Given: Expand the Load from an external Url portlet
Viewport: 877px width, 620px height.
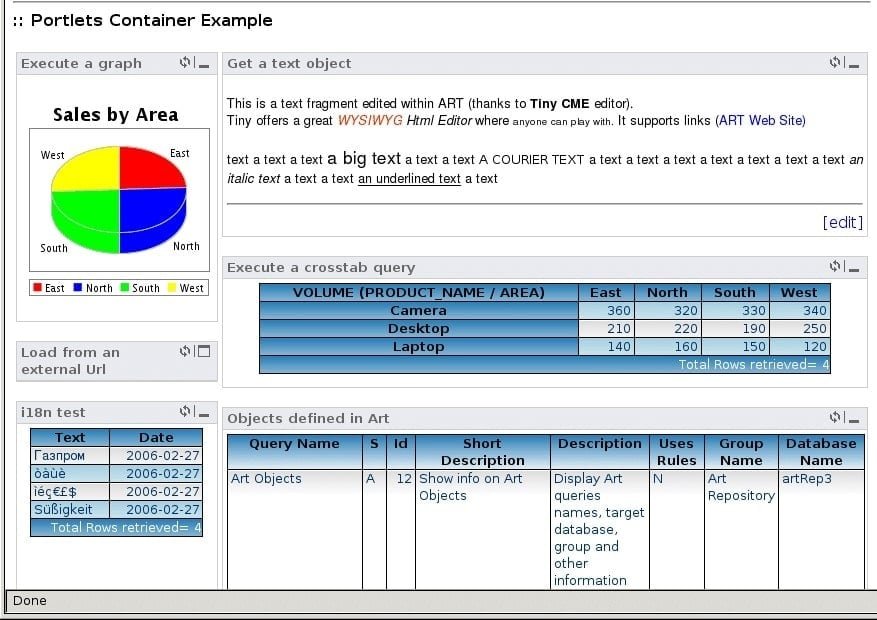Looking at the screenshot, I should (204, 351).
